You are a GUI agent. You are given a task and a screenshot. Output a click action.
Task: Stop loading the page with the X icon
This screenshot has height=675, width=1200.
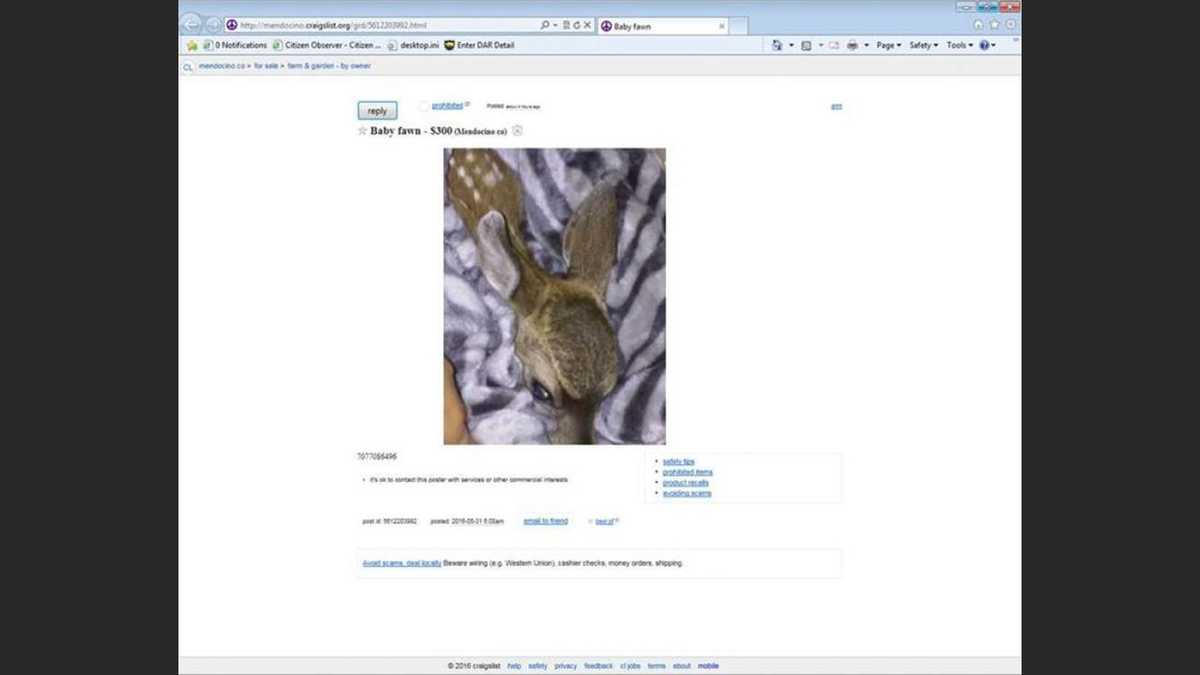(586, 25)
